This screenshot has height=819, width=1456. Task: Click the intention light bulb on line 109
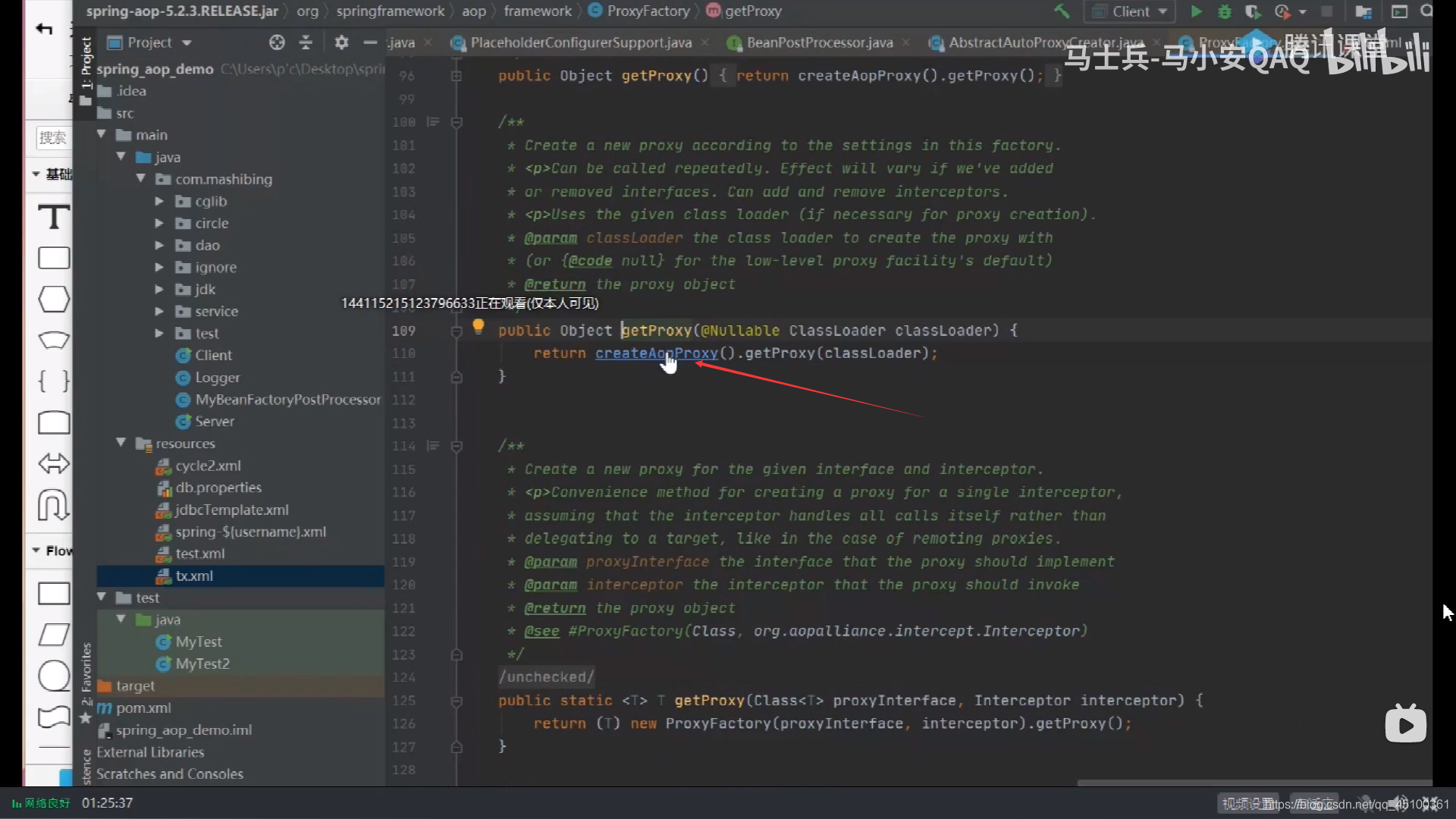point(478,326)
